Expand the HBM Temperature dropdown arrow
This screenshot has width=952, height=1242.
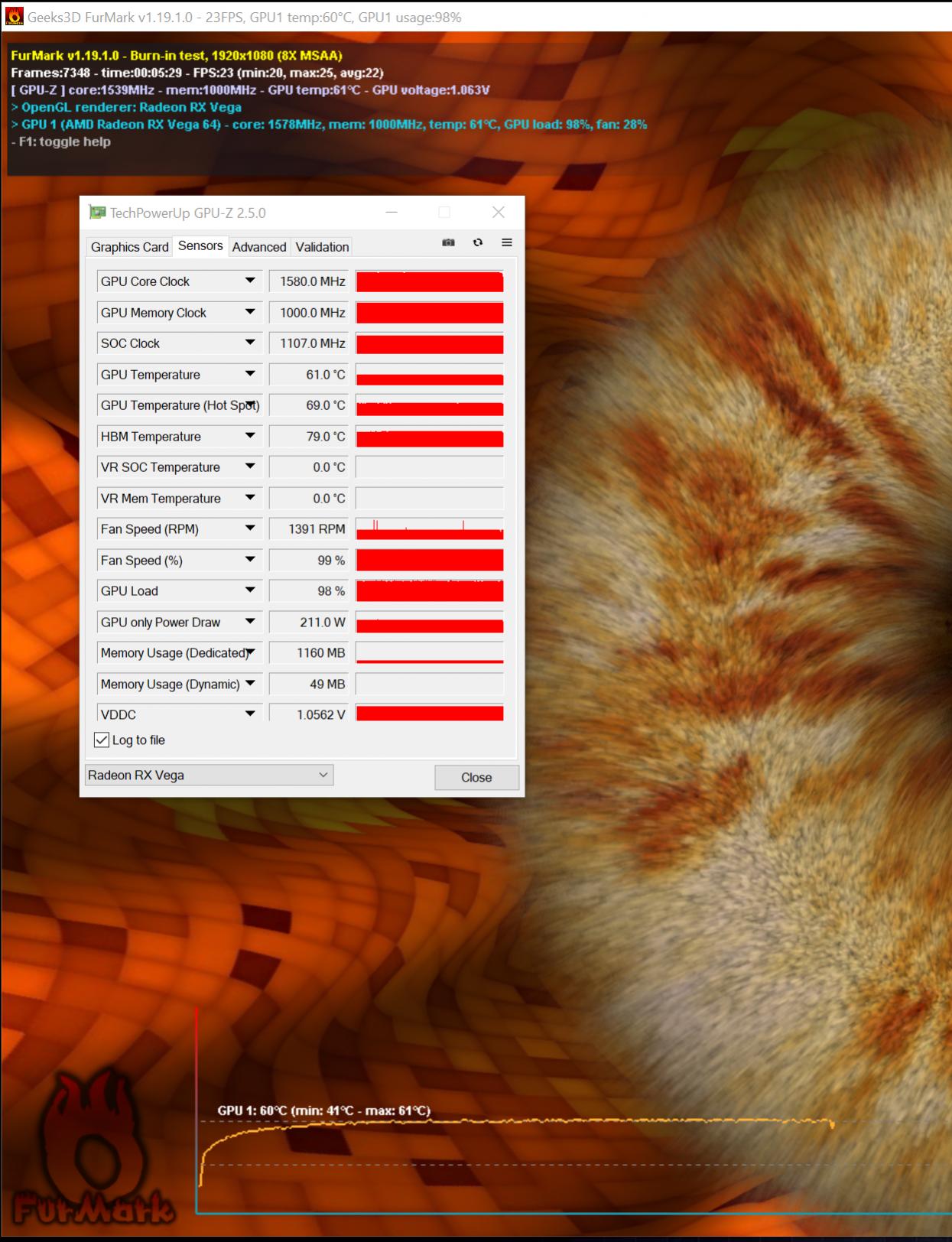coord(250,436)
